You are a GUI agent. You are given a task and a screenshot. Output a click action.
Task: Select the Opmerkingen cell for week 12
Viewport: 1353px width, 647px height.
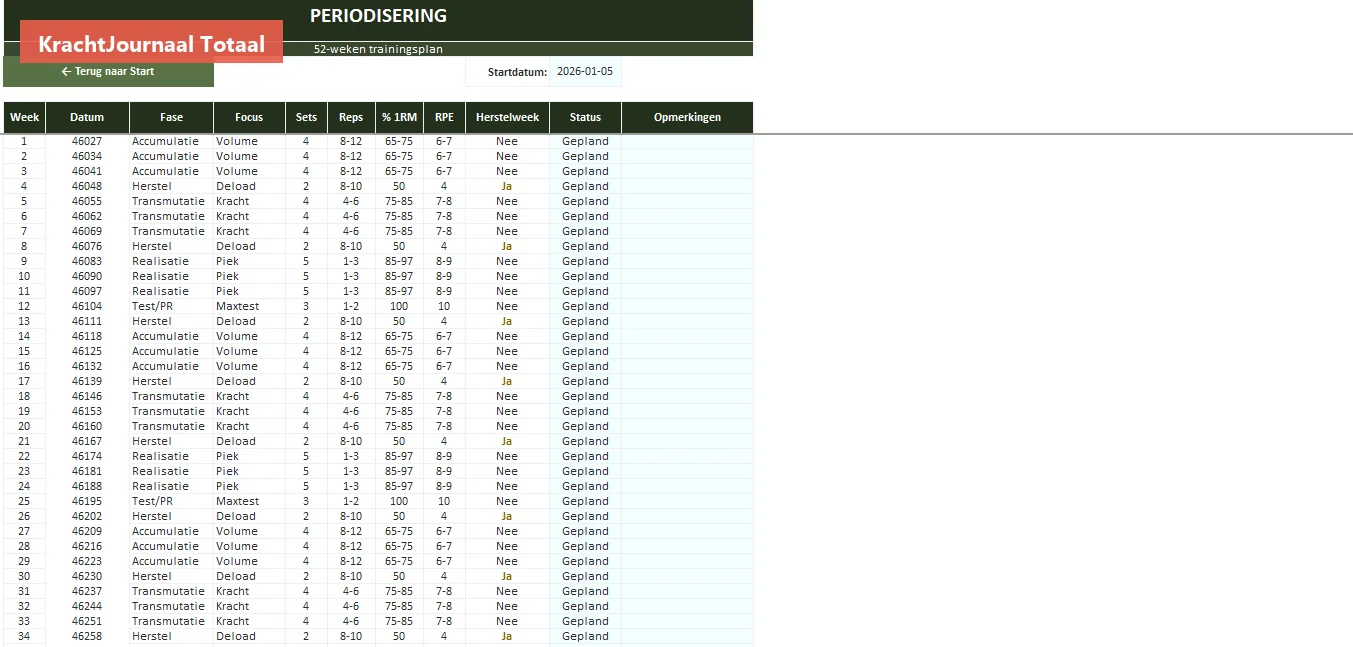pyautogui.click(x=687, y=306)
